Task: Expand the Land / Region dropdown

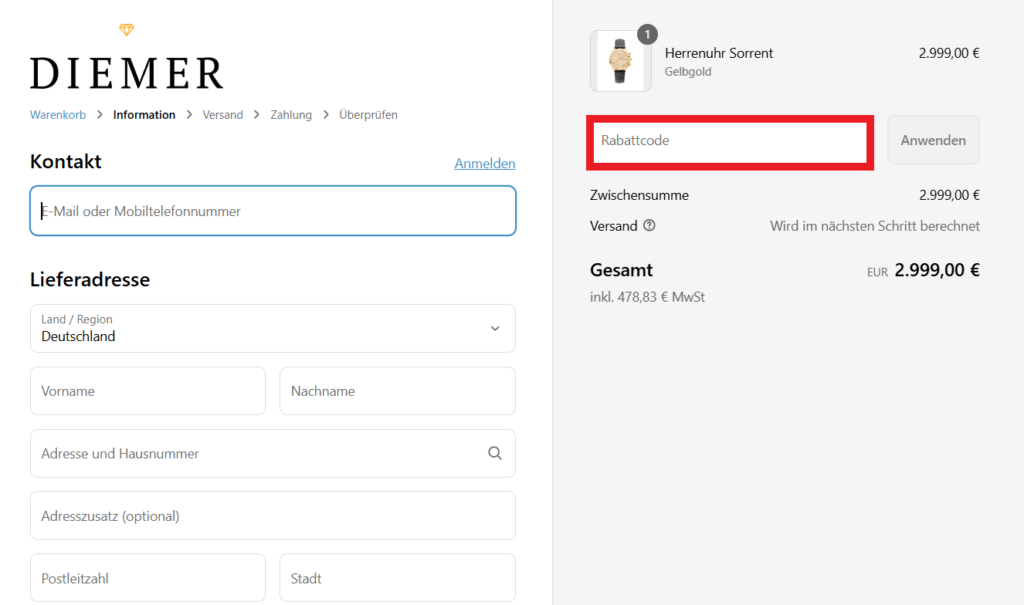Action: coord(273,329)
